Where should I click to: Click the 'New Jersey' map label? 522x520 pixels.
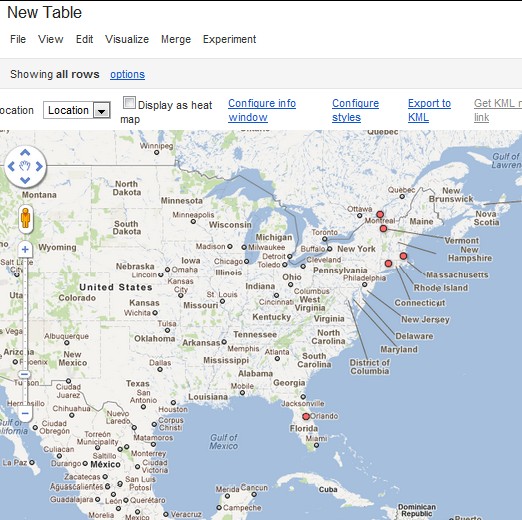425,319
